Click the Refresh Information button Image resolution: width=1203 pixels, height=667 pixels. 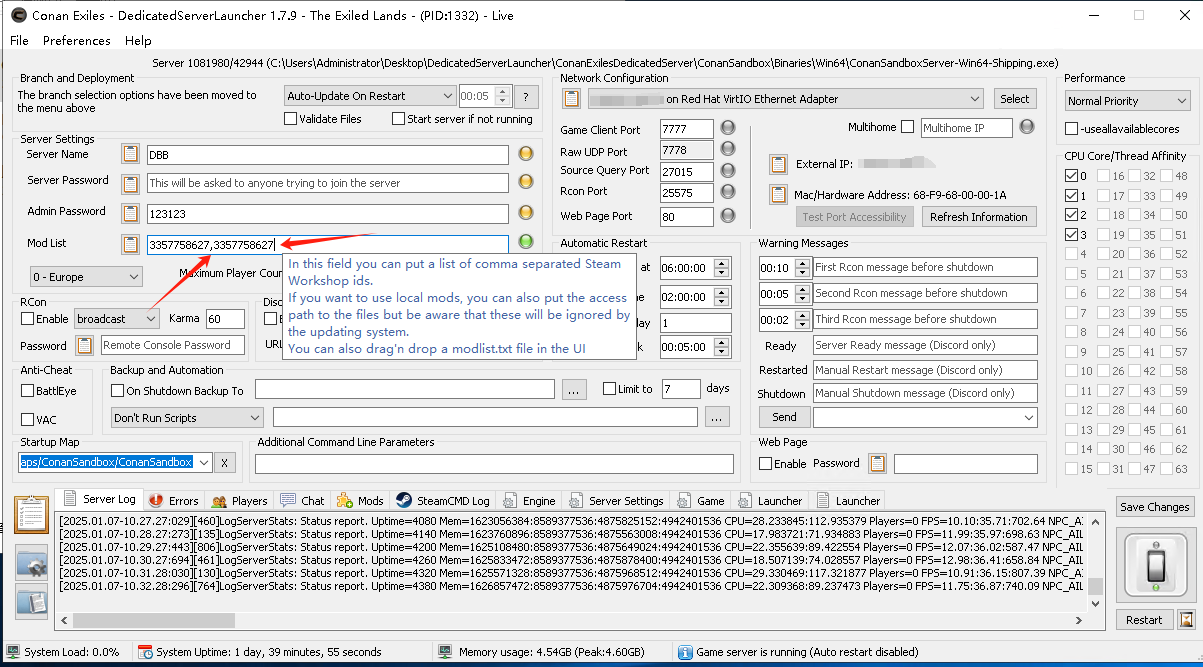pyautogui.click(x=978, y=217)
